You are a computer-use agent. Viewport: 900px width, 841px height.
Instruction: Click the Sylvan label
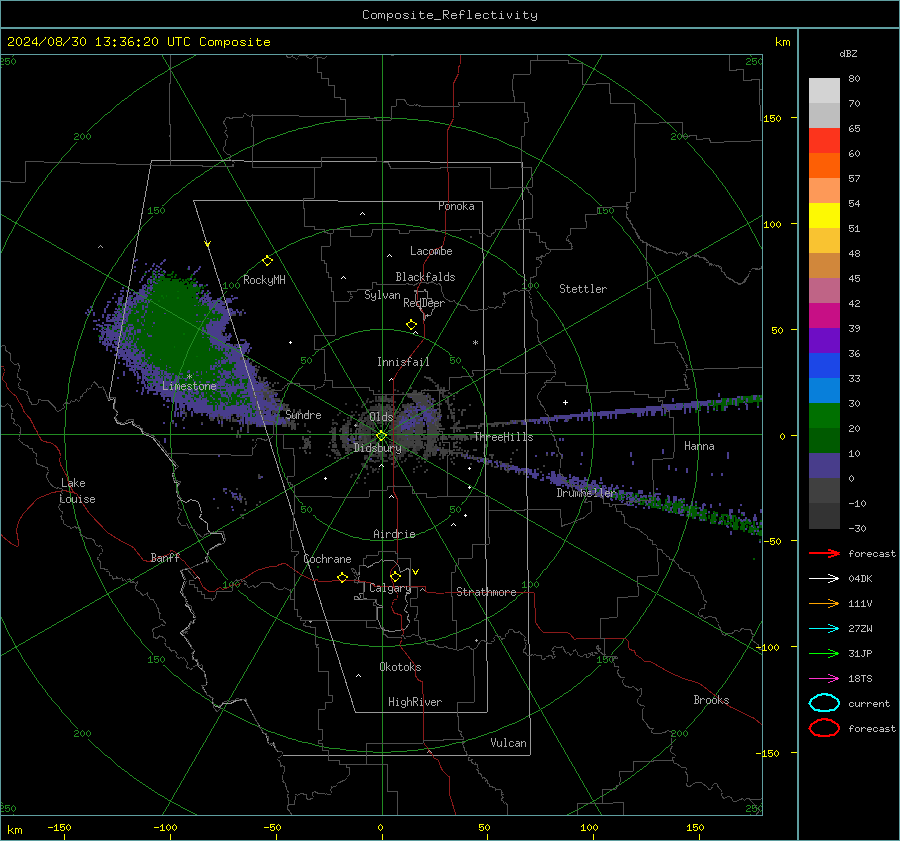[x=382, y=295]
